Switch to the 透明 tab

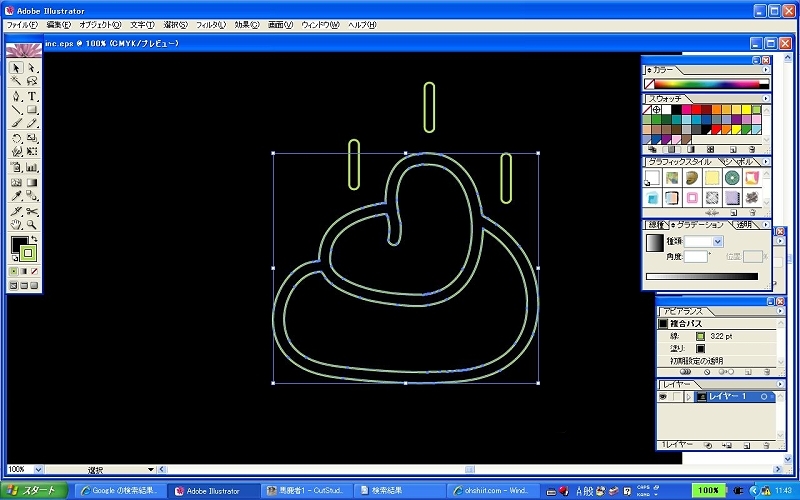(x=744, y=225)
